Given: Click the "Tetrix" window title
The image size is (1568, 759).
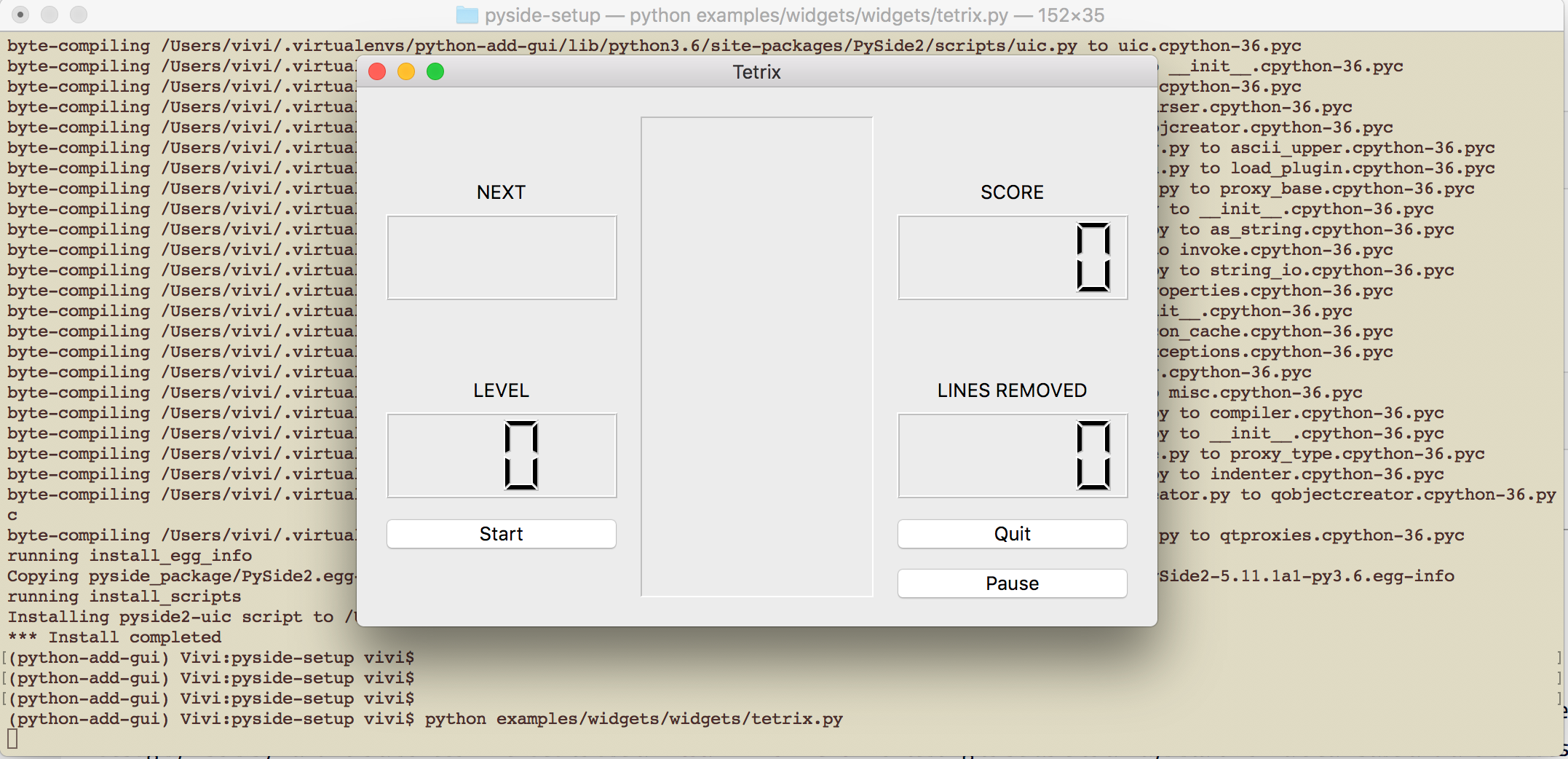Looking at the screenshot, I should 757,72.
